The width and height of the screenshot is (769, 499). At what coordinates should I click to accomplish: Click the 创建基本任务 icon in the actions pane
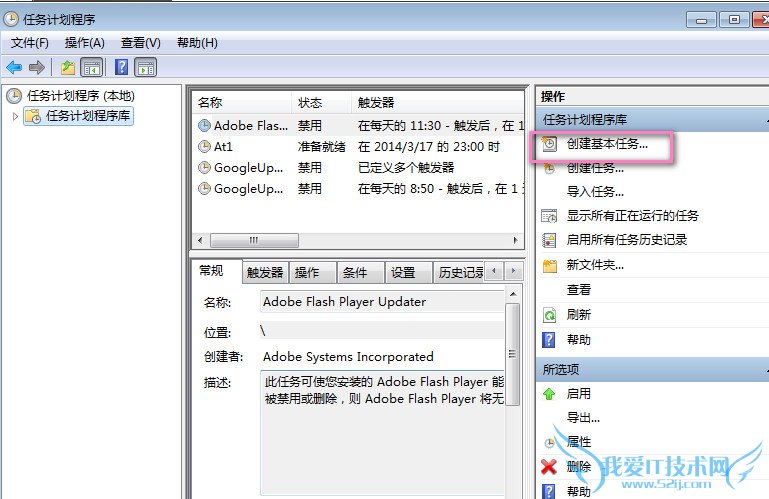(549, 144)
